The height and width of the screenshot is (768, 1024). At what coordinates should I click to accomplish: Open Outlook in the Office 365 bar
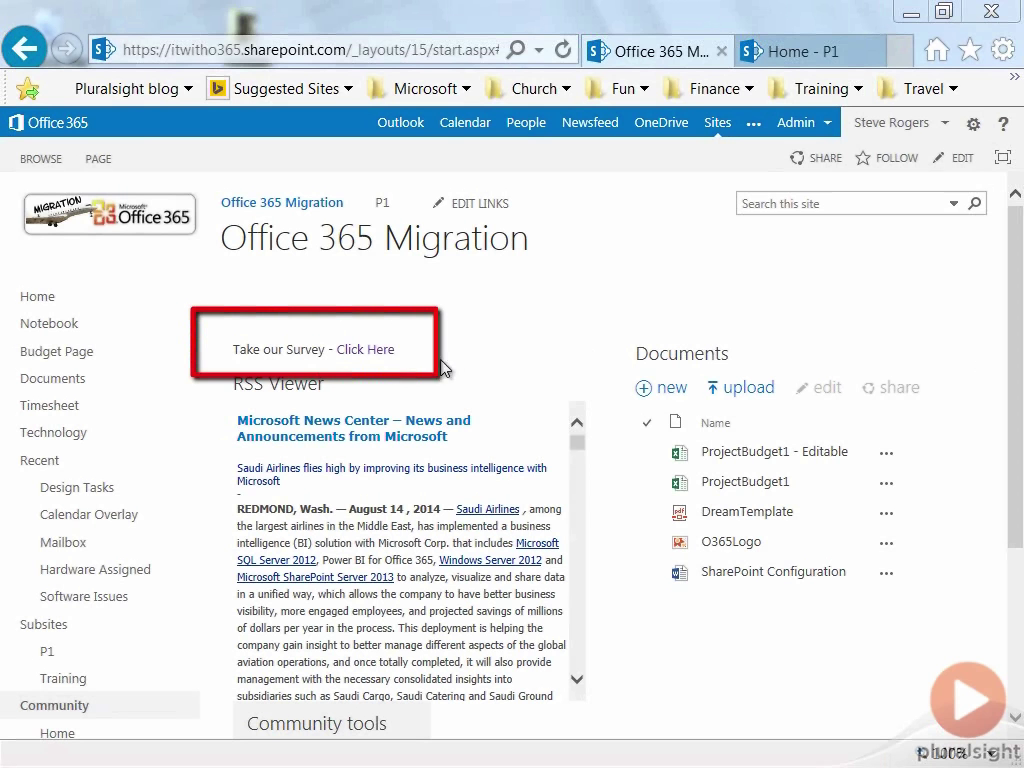(x=400, y=123)
